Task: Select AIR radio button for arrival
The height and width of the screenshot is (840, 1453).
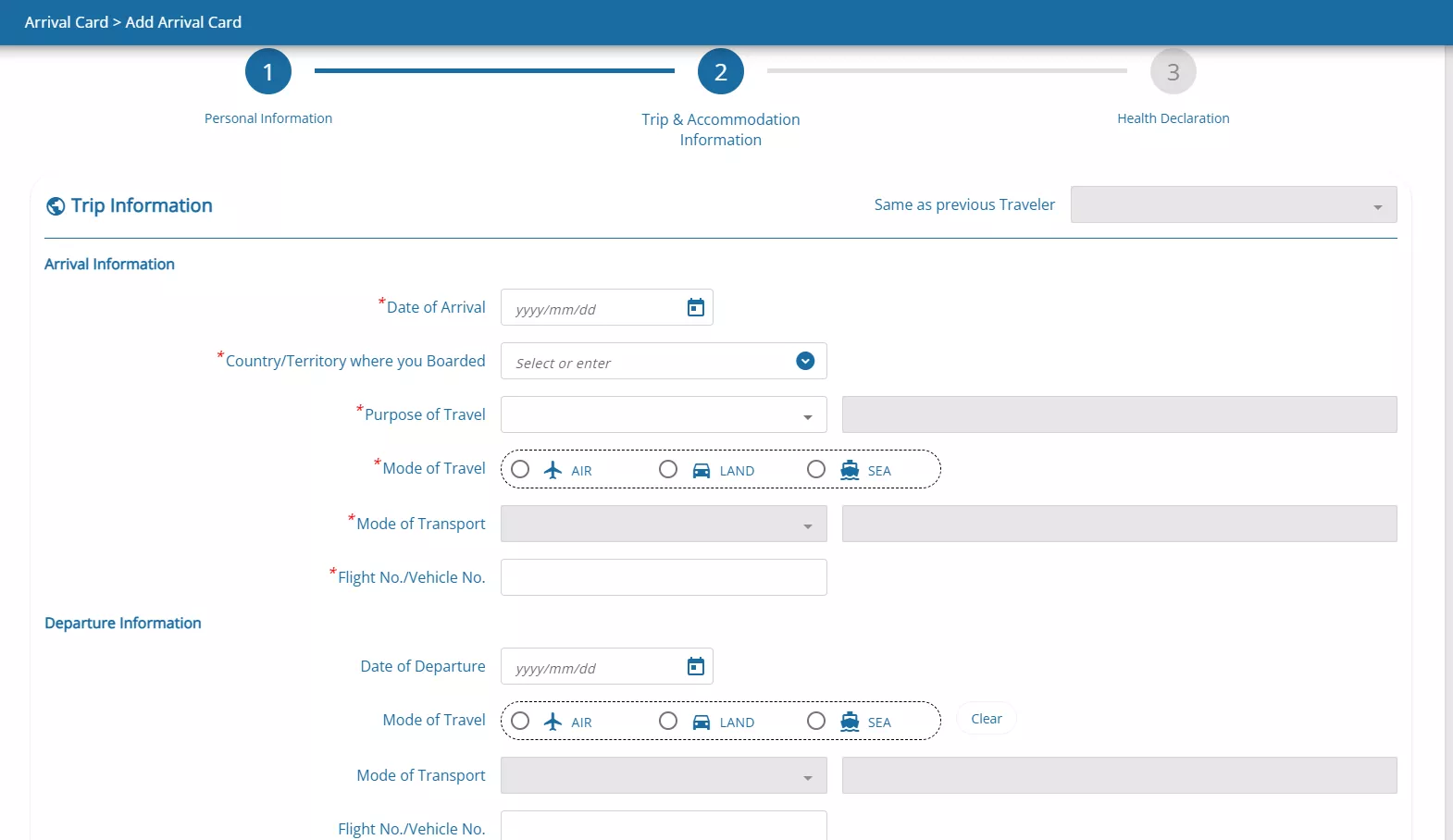Action: click(520, 470)
